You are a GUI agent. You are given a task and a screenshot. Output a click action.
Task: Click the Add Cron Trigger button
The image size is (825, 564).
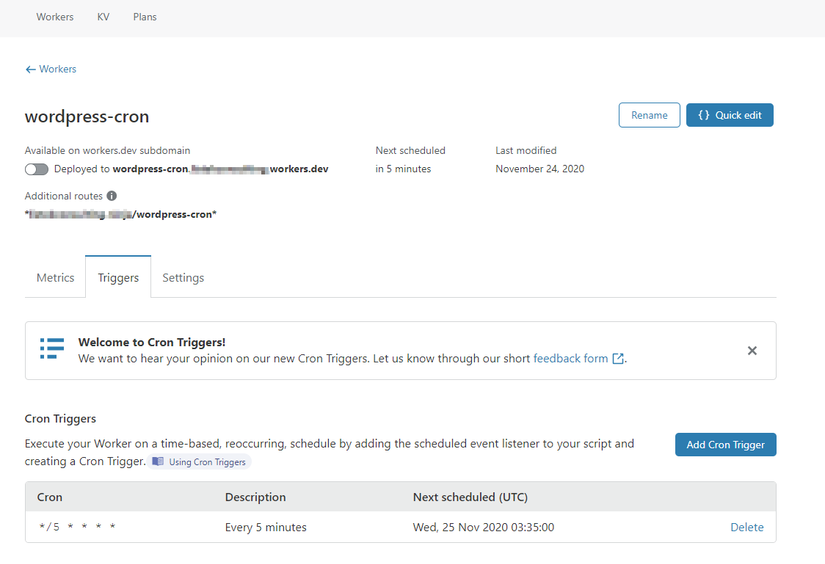pyautogui.click(x=726, y=445)
